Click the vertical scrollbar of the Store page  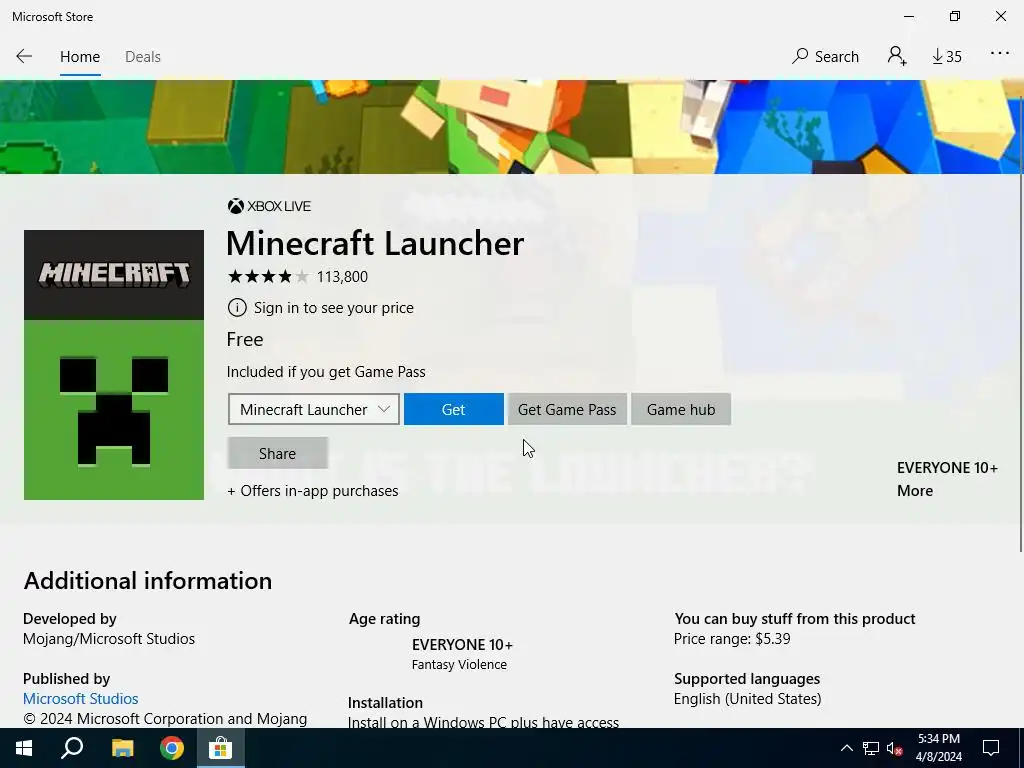point(1021,323)
